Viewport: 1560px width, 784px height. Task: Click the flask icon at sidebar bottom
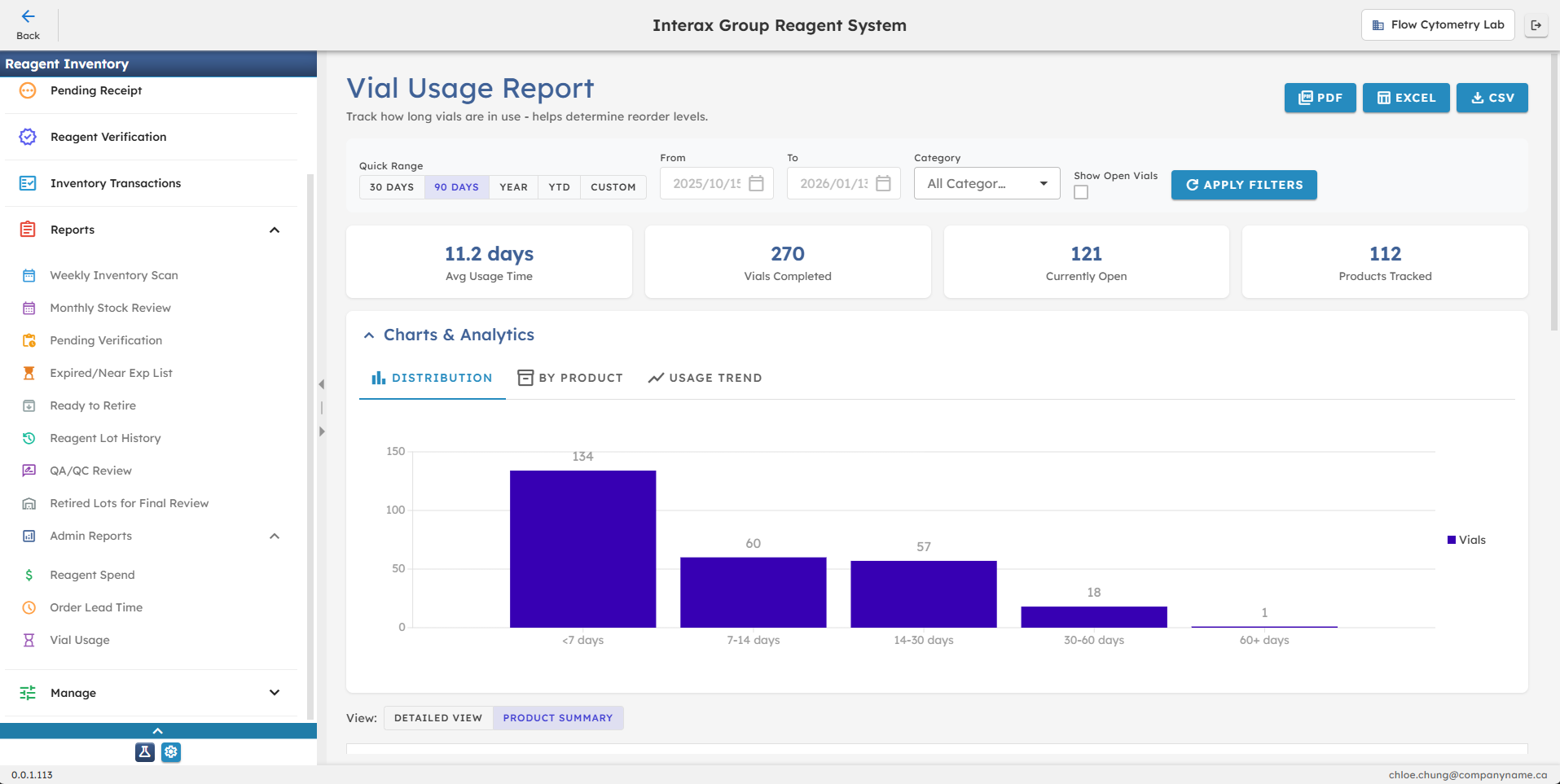pyautogui.click(x=144, y=752)
